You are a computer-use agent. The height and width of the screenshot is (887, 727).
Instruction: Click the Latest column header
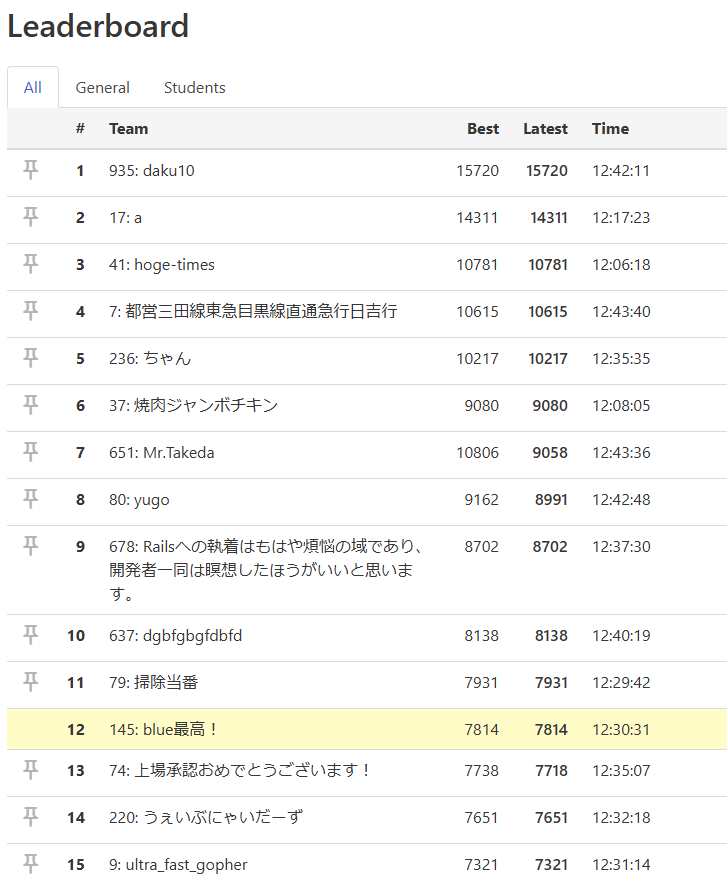[x=545, y=129]
